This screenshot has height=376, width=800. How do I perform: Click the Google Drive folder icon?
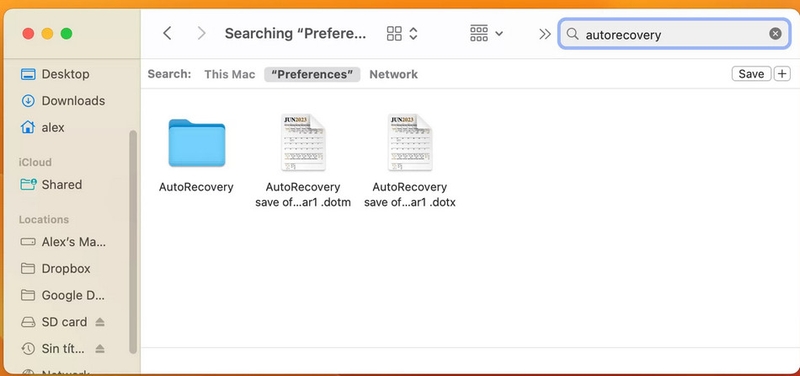(28, 295)
